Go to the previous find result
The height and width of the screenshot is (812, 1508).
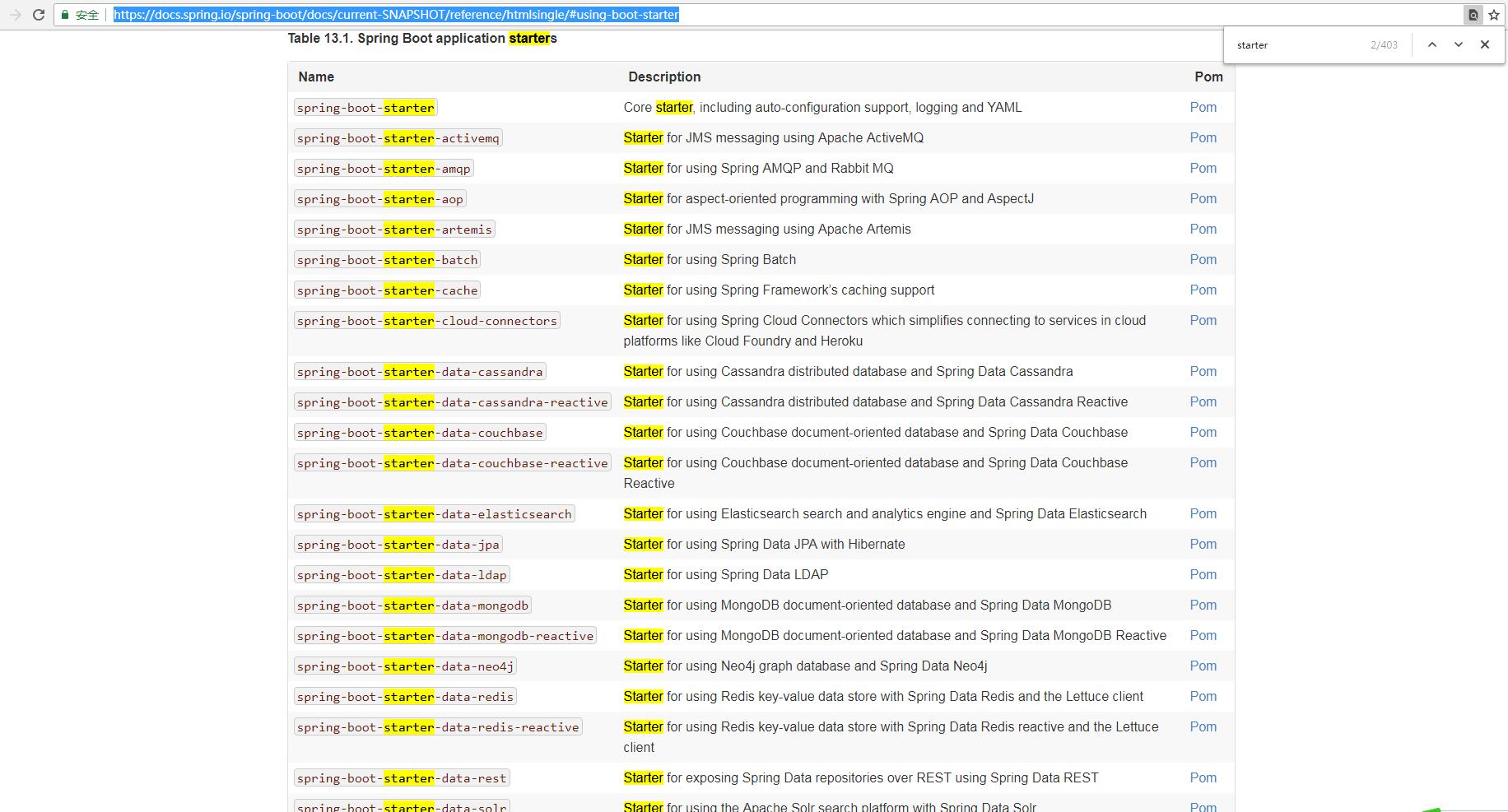1432,44
